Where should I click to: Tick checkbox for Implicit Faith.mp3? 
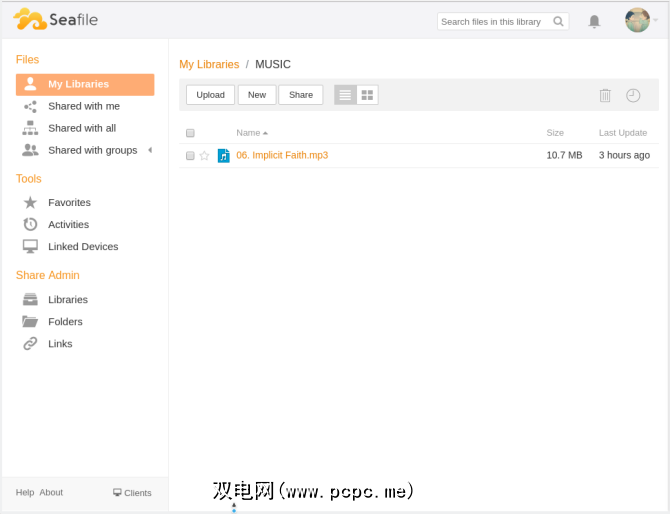coord(190,156)
